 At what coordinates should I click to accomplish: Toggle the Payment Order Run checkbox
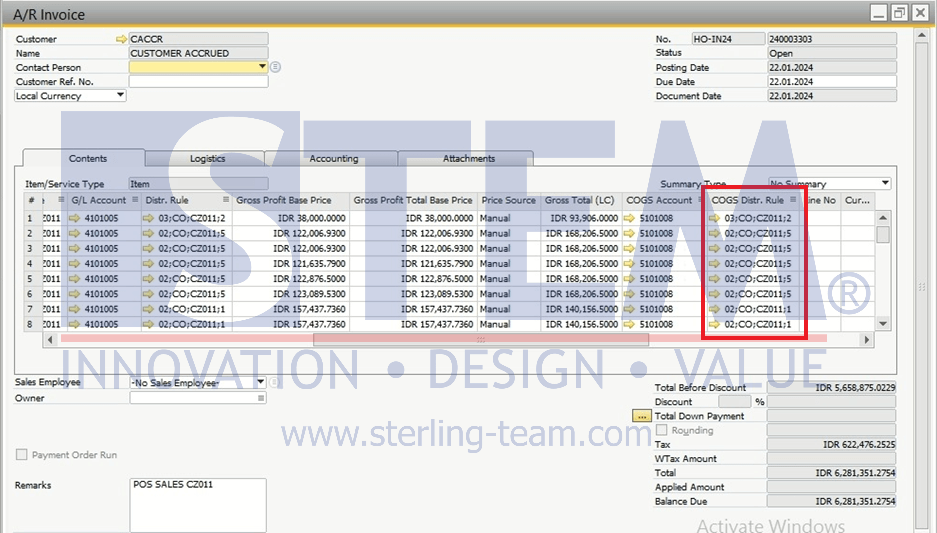pos(22,455)
